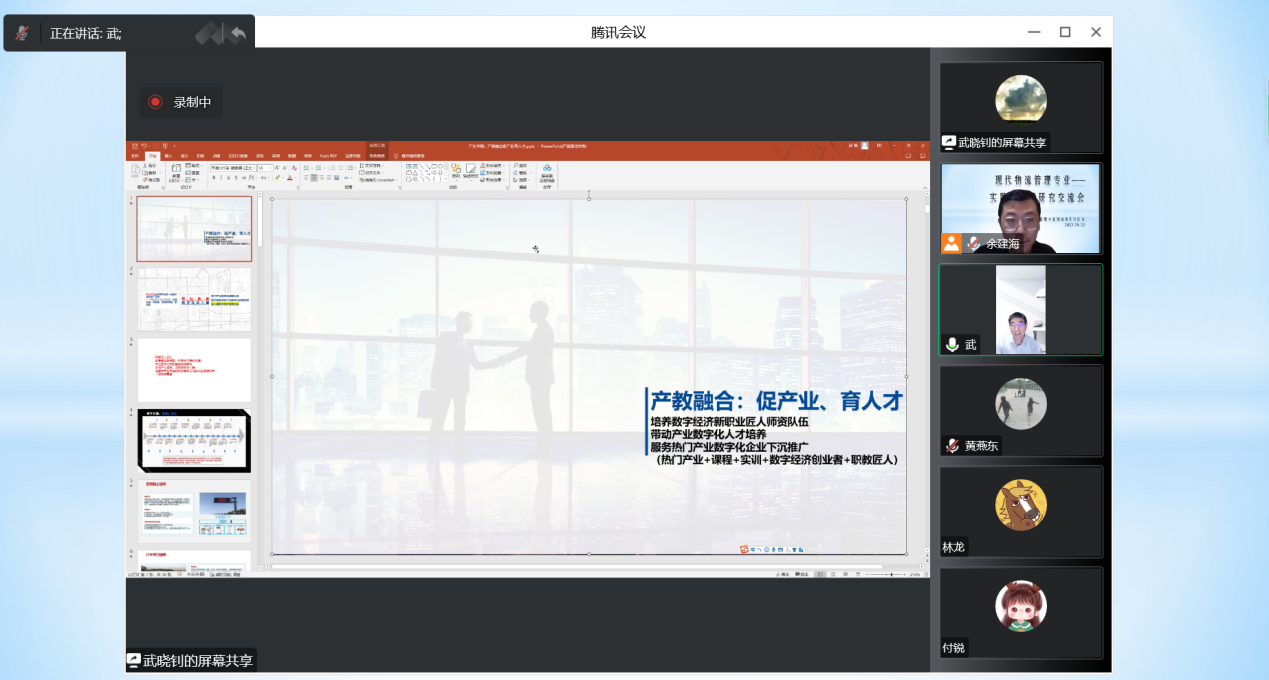The height and width of the screenshot is (680, 1269).
Task: Click the muted mic icon beside 正在讲话
Action: 21,33
